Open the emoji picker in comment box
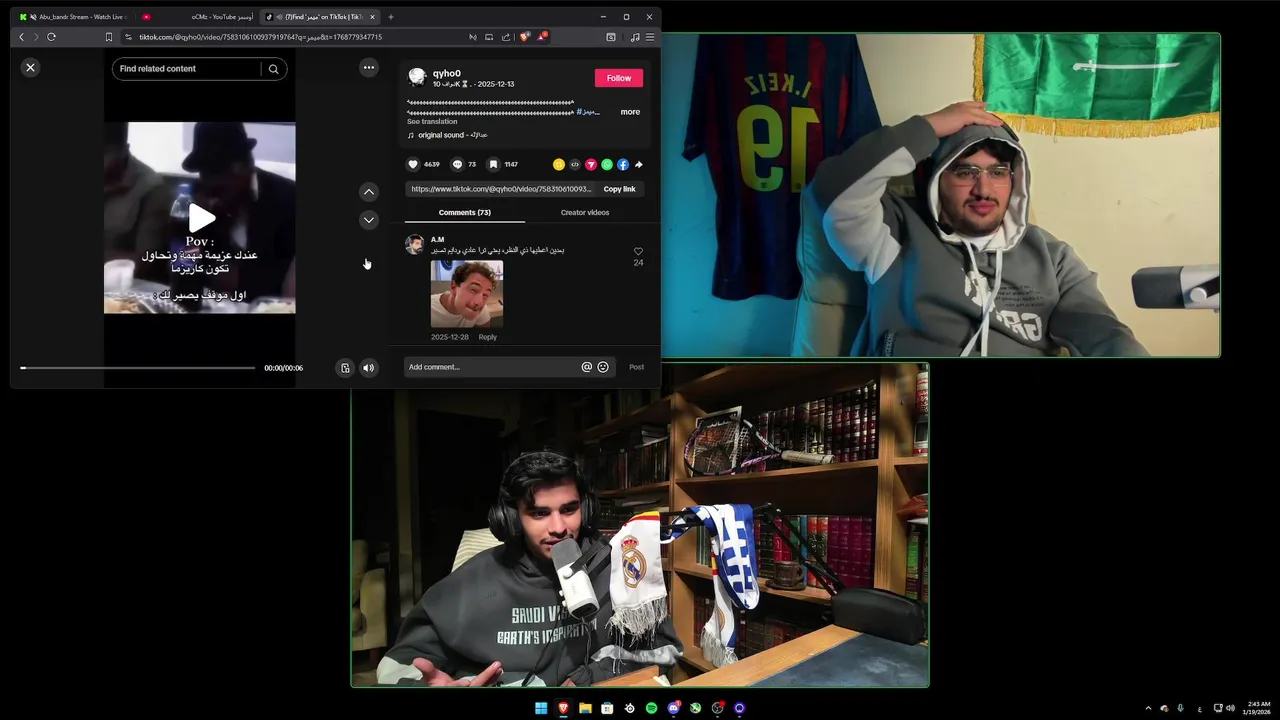The width and height of the screenshot is (1280, 720). click(603, 367)
